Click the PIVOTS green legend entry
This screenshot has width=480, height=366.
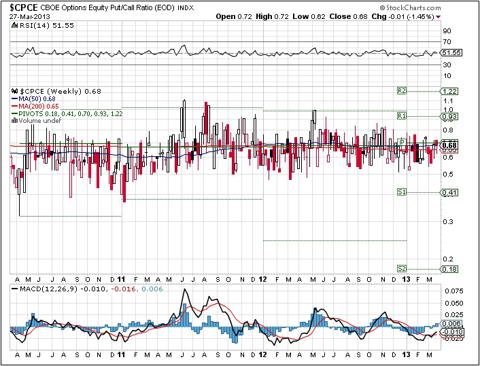pyautogui.click(x=67, y=114)
